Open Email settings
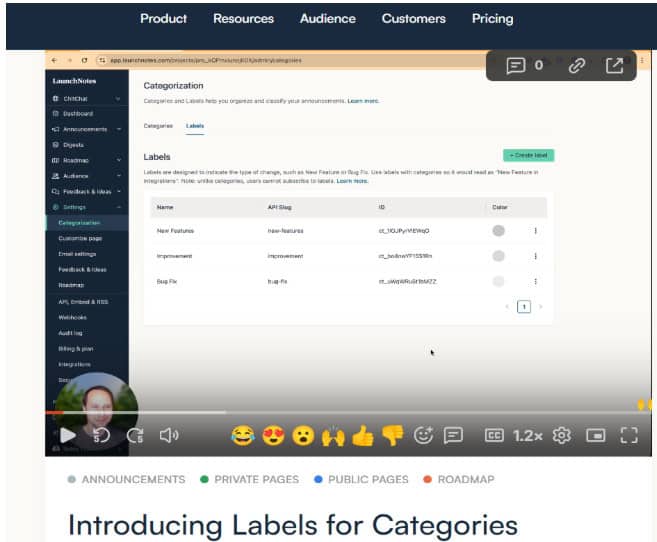657x542 pixels. (77, 254)
